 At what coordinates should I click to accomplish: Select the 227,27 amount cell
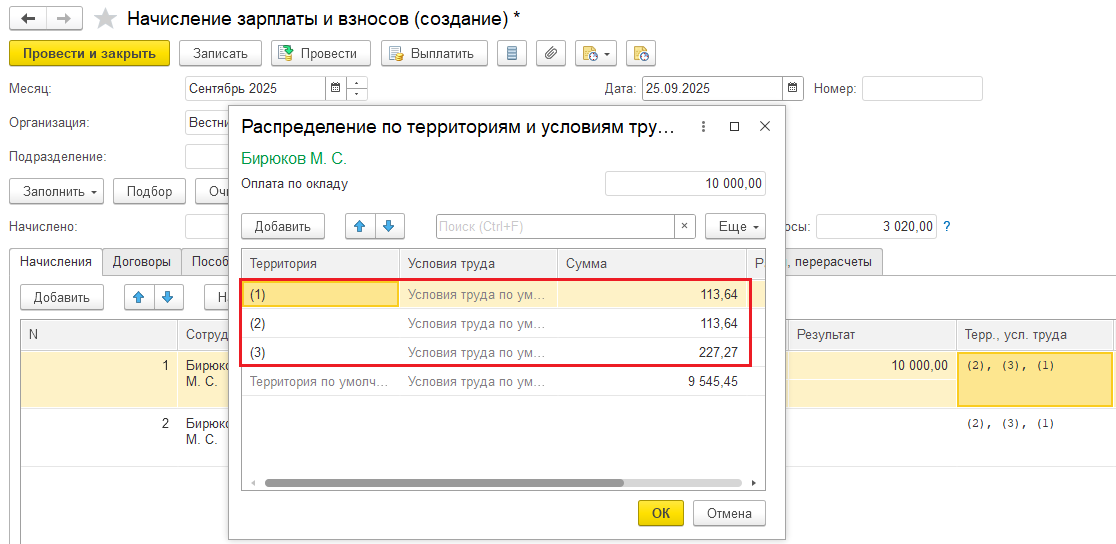tap(651, 352)
